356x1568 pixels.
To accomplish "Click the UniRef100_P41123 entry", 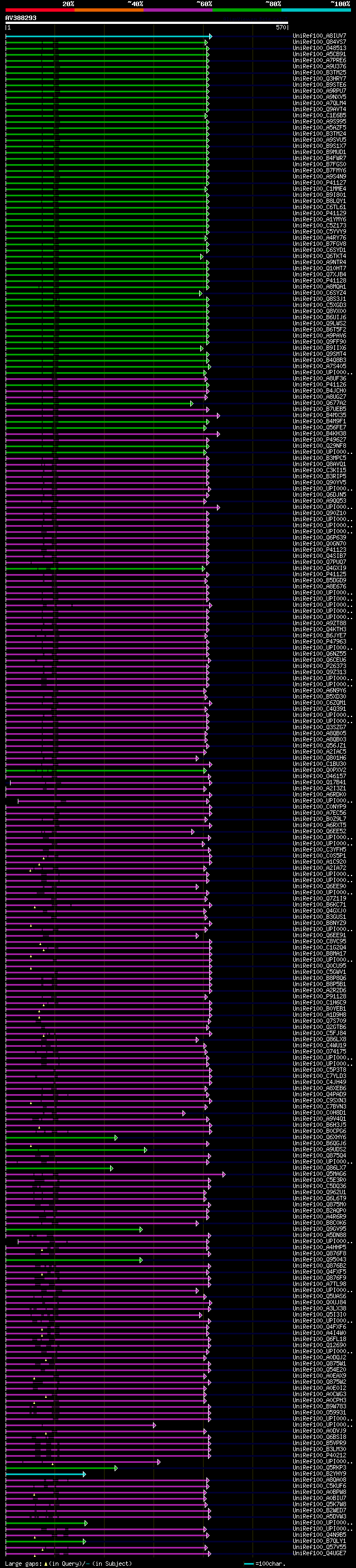I will tap(319, 550).
